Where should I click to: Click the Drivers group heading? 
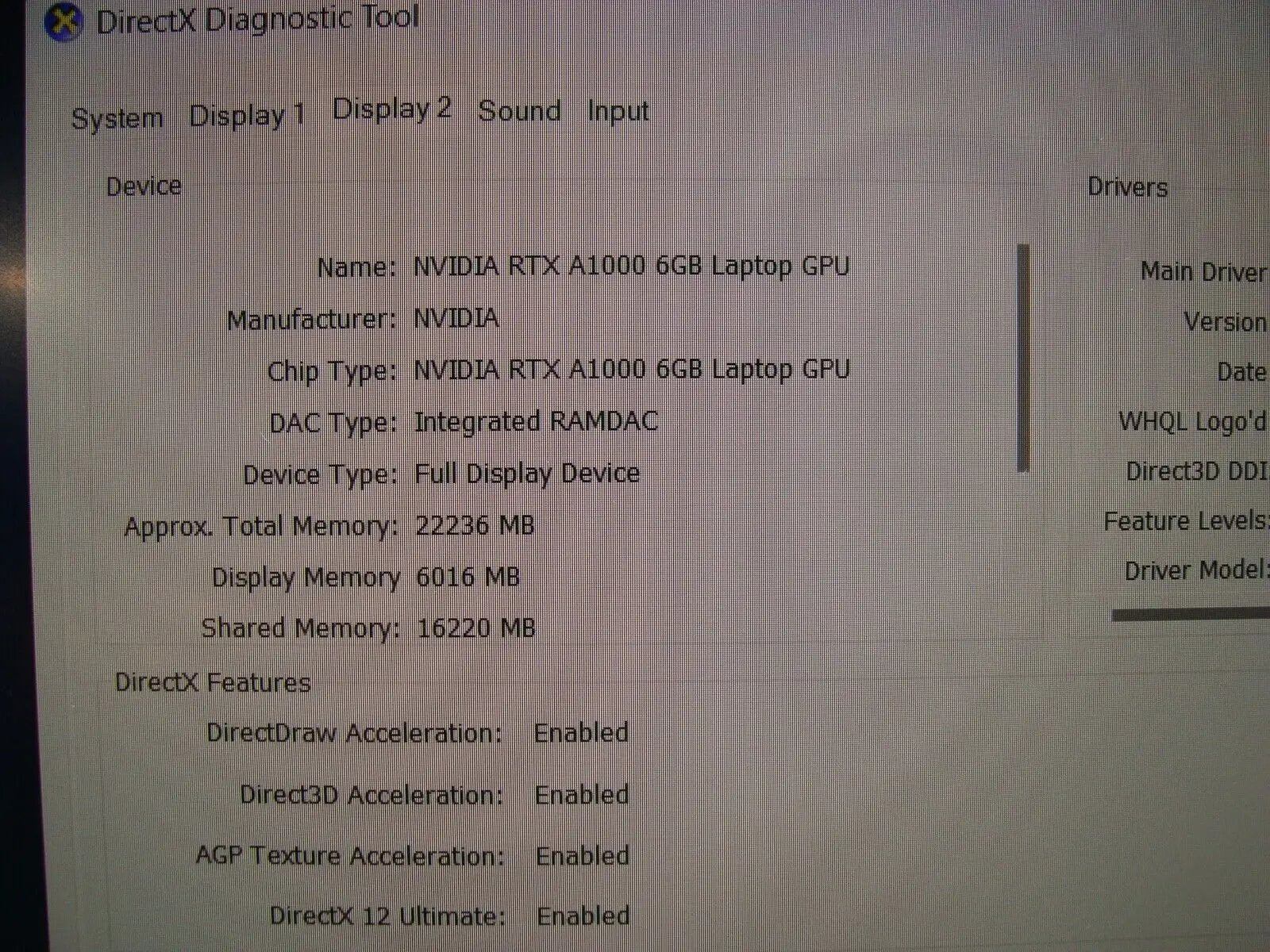pyautogui.click(x=1127, y=187)
